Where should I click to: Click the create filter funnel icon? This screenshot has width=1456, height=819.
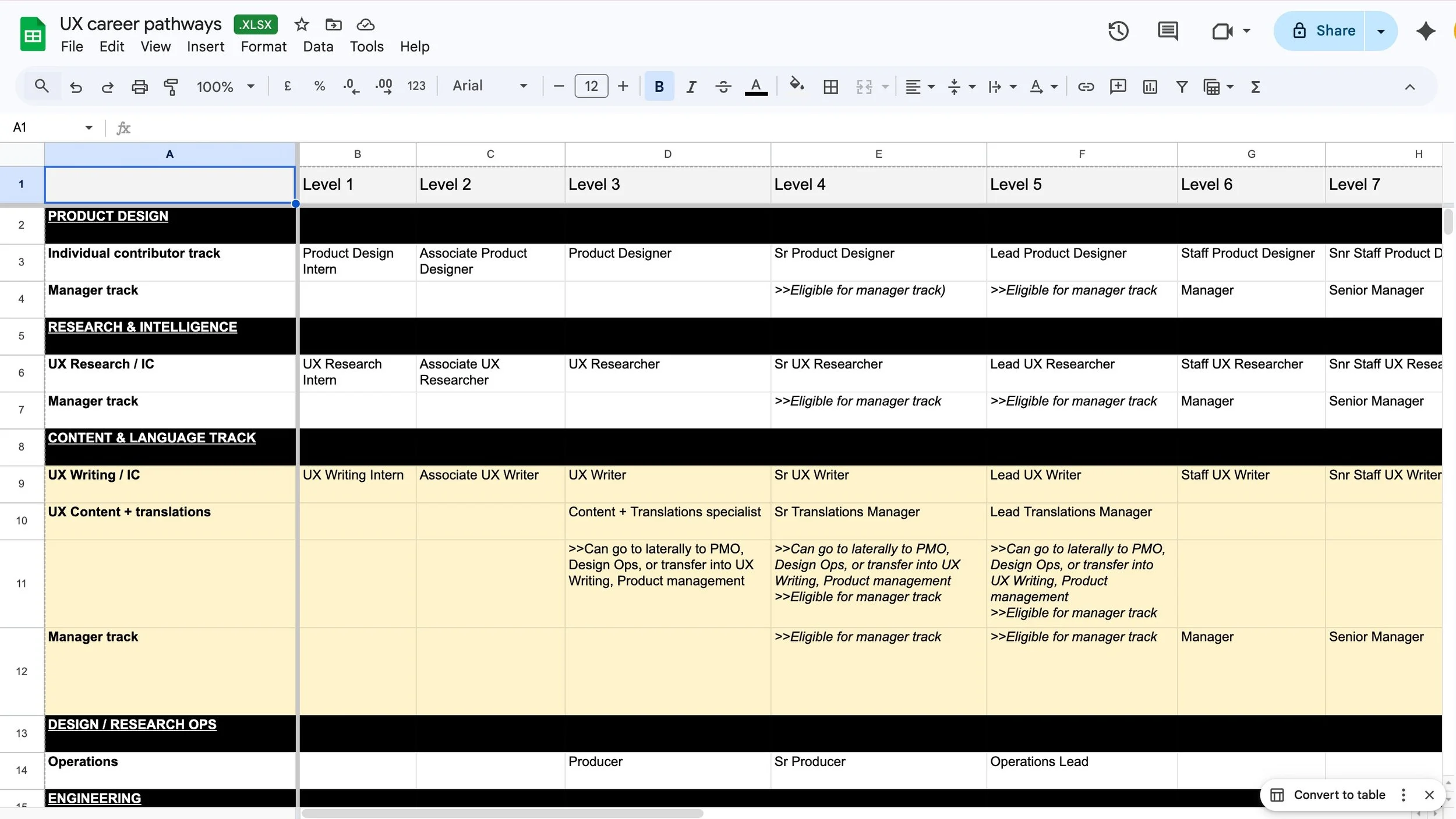point(1182,87)
